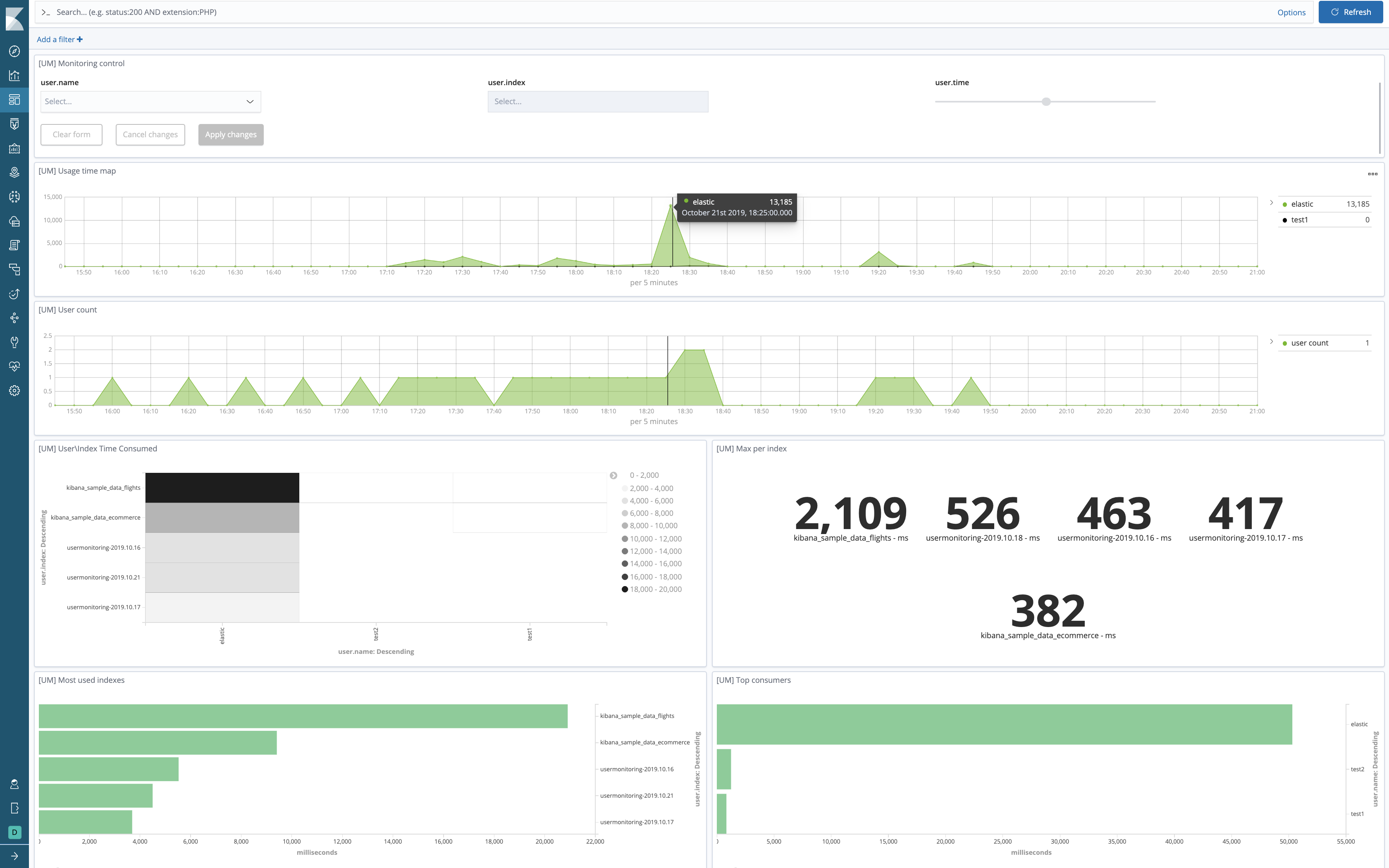1389x868 pixels.
Task: Click the user.time slider handle
Action: pos(1046,102)
